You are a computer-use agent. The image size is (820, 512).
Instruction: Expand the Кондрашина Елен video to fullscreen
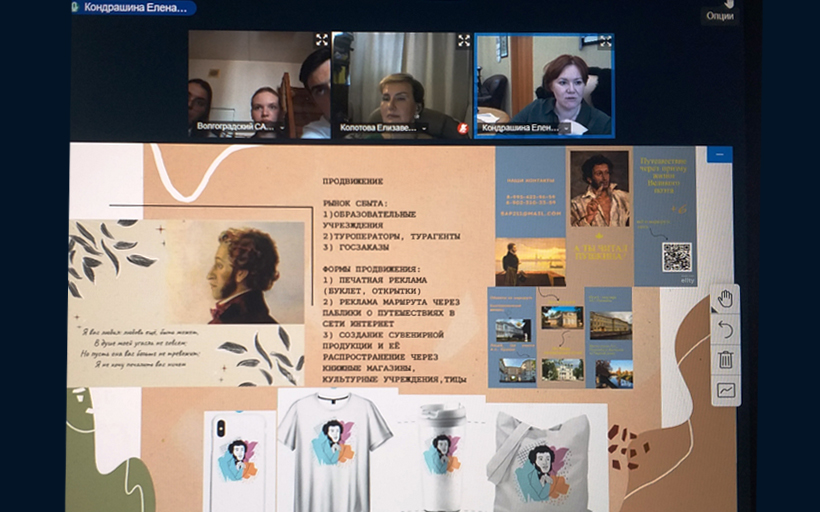click(x=605, y=42)
